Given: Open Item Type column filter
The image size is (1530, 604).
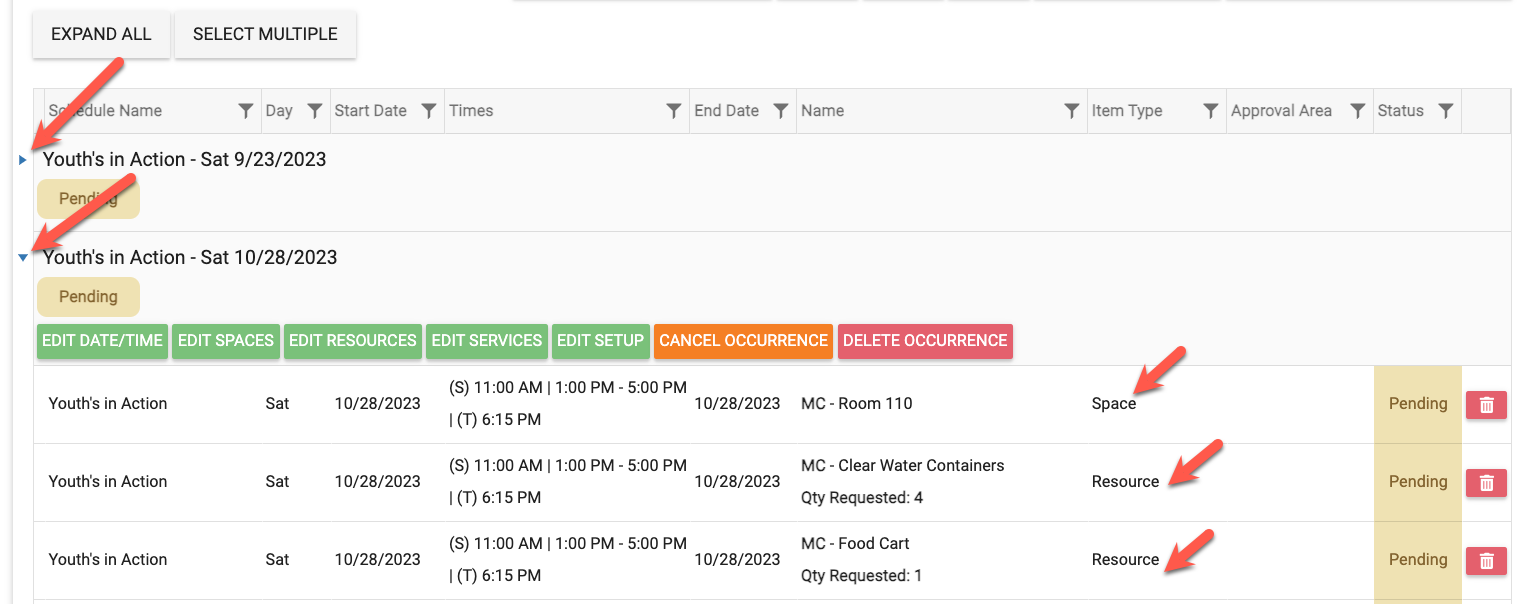Looking at the screenshot, I should [x=1210, y=111].
